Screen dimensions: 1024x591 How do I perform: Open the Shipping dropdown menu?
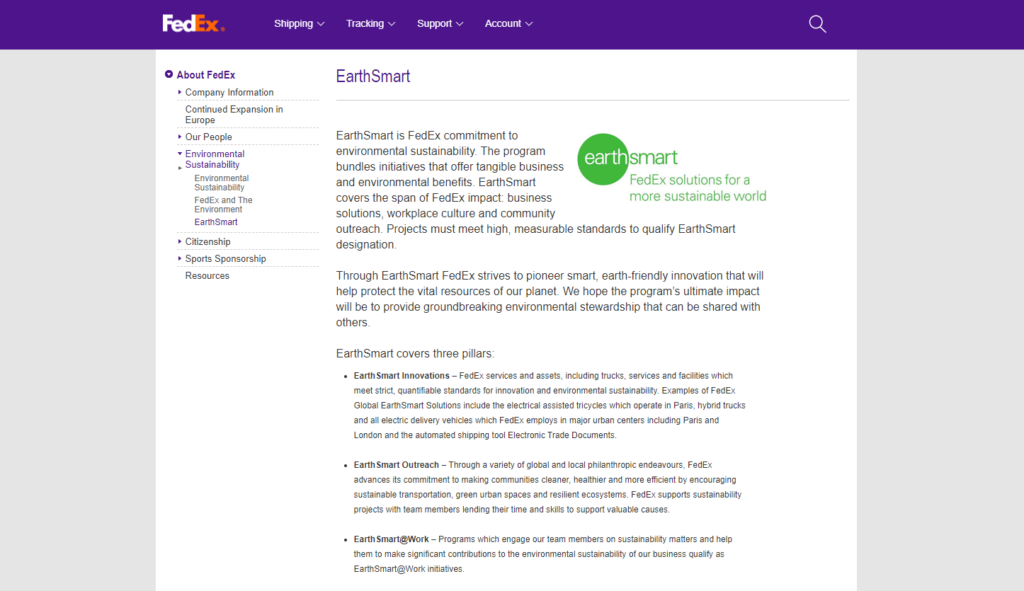(299, 24)
